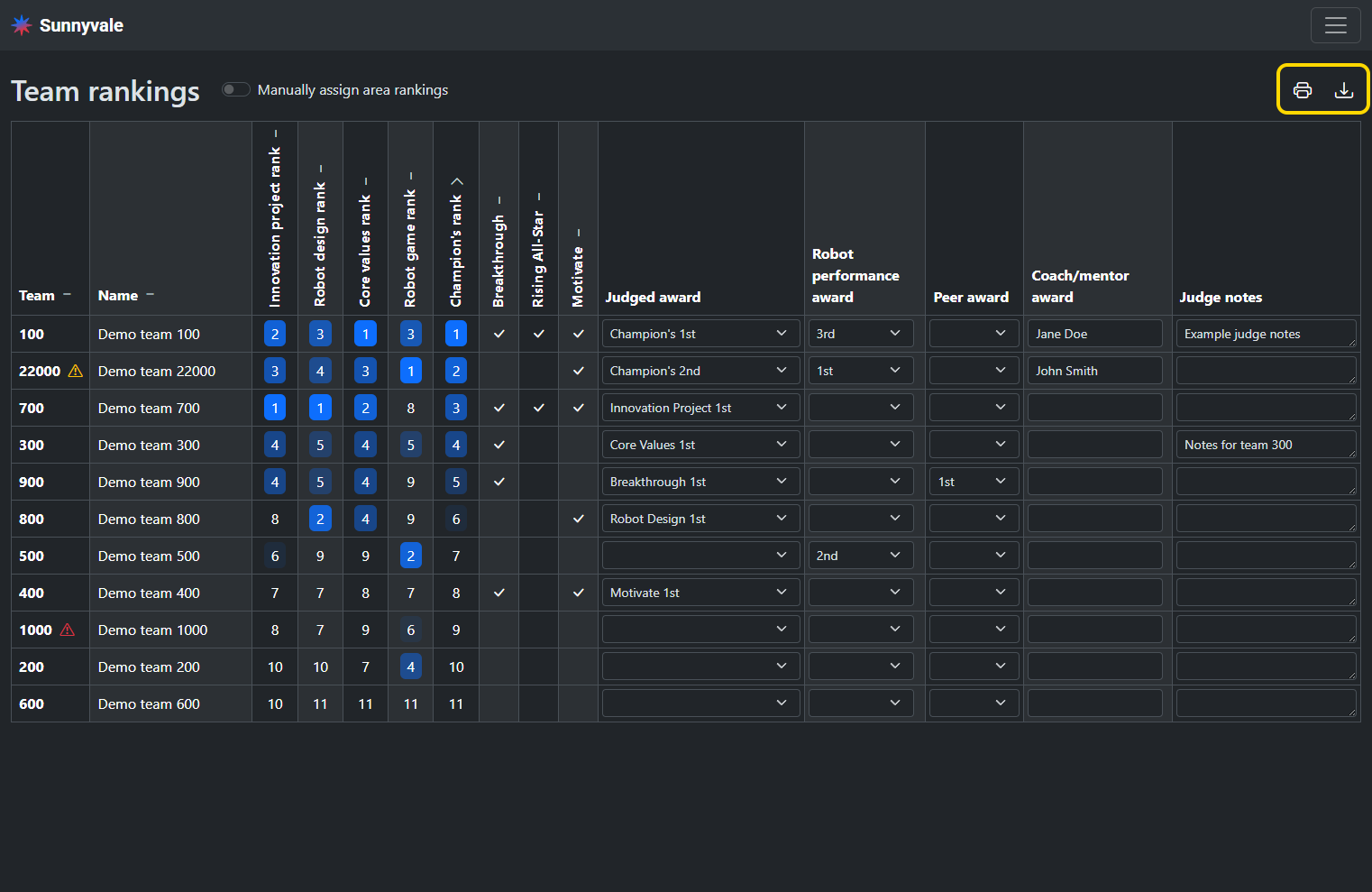The height and width of the screenshot is (892, 1372).
Task: Sort by Champion's rank column arrow
Action: coord(456,181)
